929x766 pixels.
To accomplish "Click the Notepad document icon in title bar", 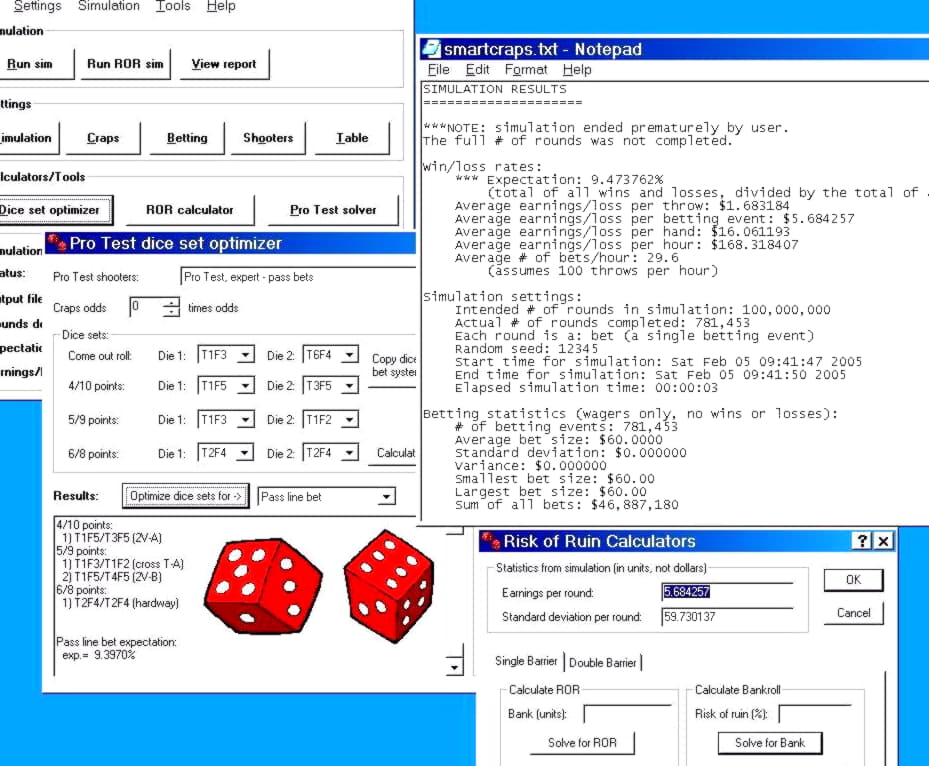I will pyautogui.click(x=432, y=49).
